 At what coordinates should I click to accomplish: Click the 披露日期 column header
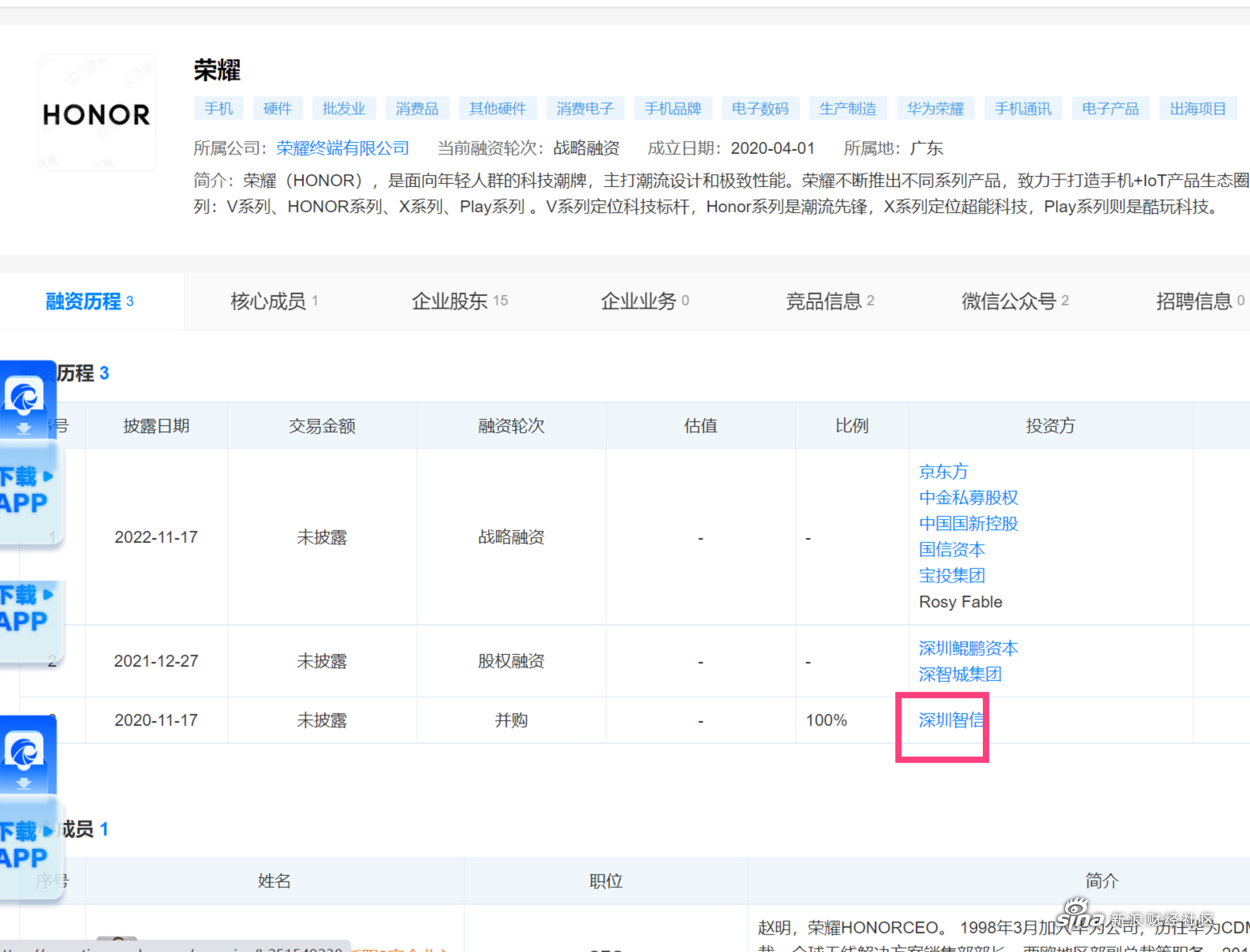coord(156,426)
